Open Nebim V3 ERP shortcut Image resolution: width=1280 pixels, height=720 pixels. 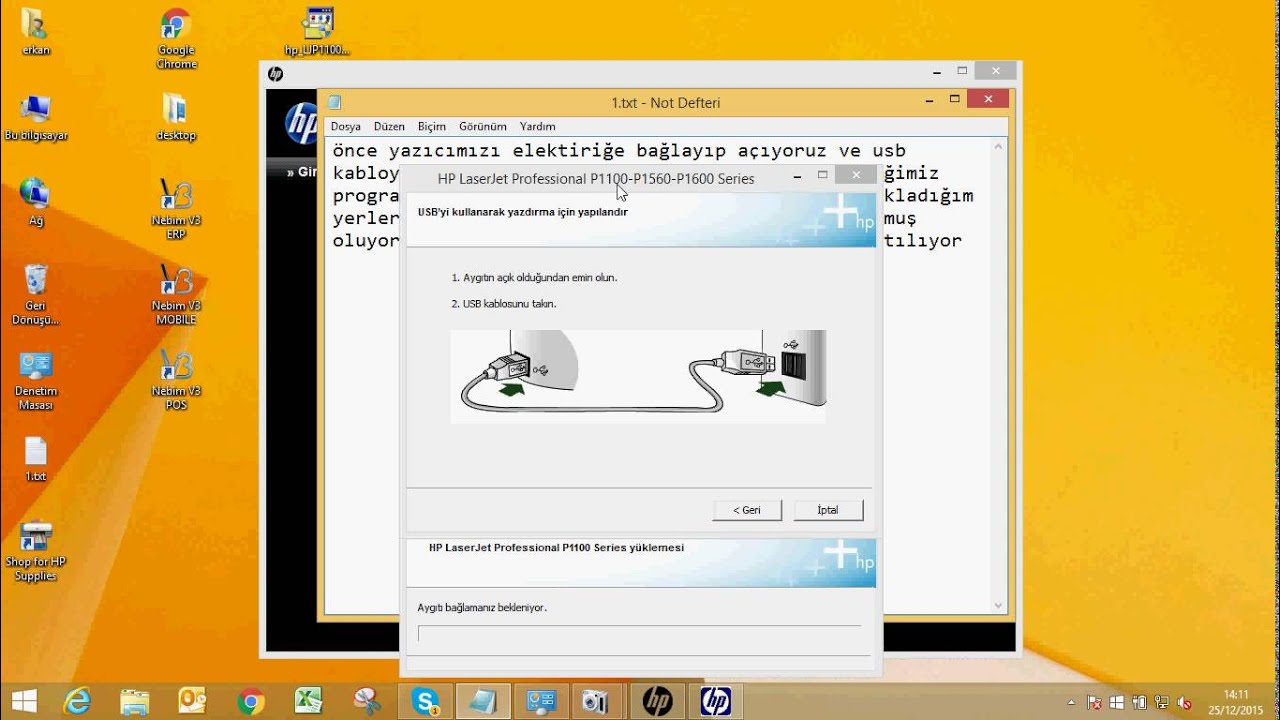pos(176,210)
